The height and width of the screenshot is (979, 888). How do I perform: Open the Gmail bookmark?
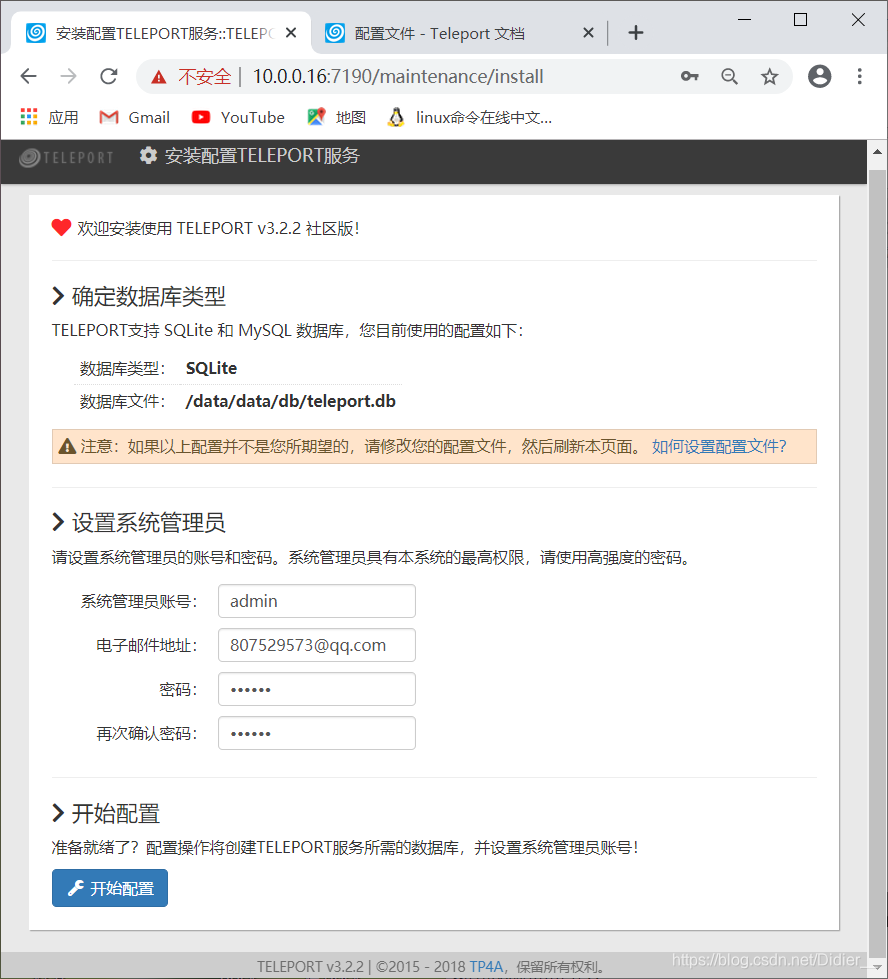pos(134,117)
